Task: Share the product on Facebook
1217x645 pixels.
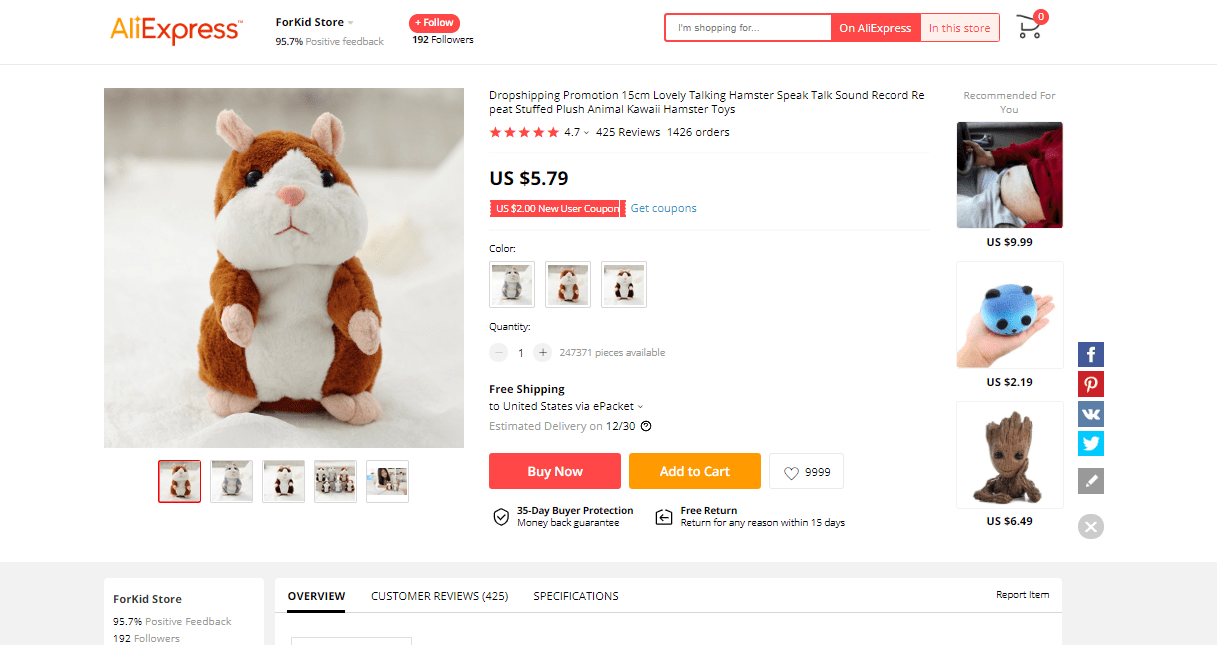Action: [1090, 353]
